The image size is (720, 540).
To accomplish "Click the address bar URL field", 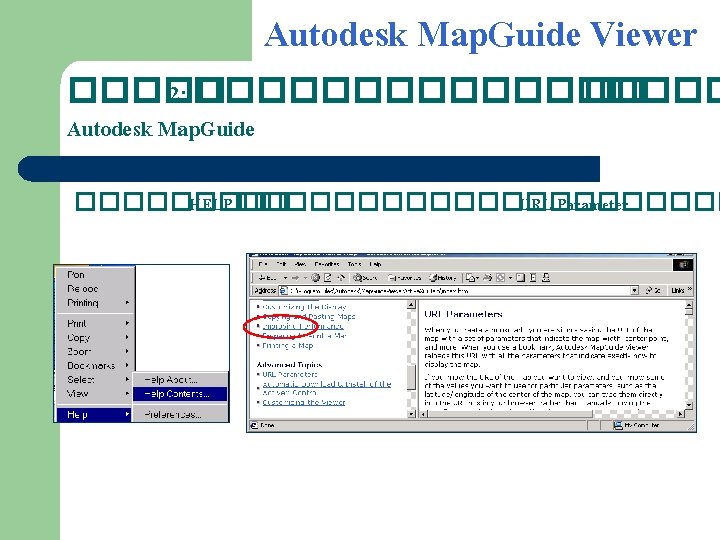I will (459, 290).
